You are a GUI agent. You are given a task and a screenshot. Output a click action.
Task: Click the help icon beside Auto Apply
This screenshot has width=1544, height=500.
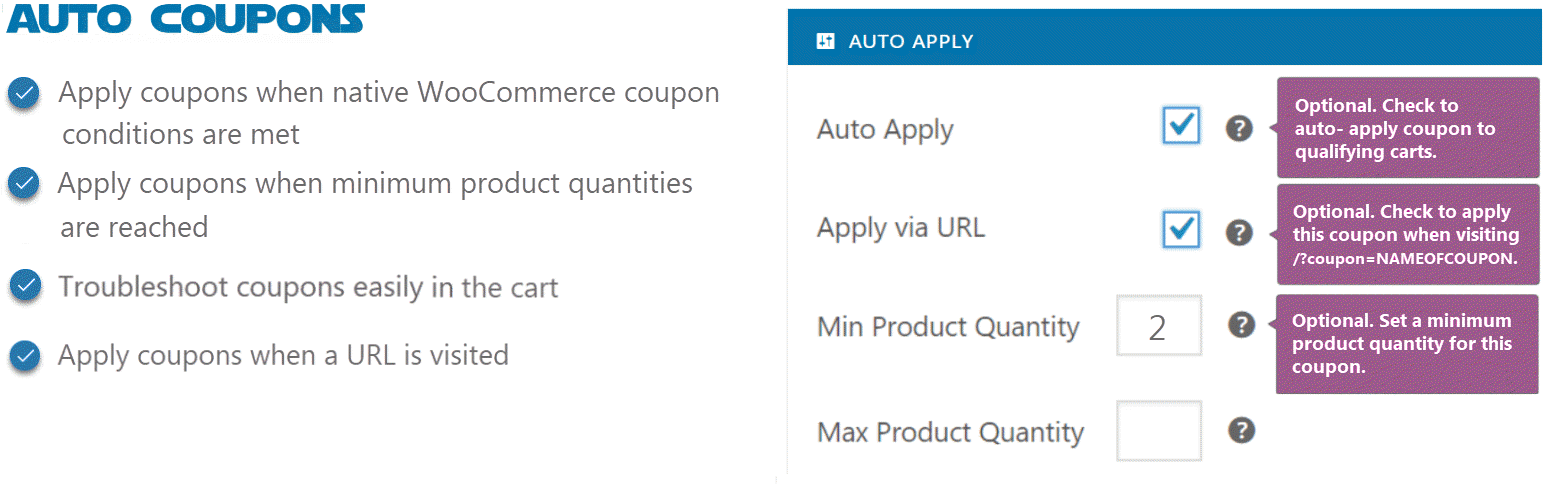click(1239, 129)
